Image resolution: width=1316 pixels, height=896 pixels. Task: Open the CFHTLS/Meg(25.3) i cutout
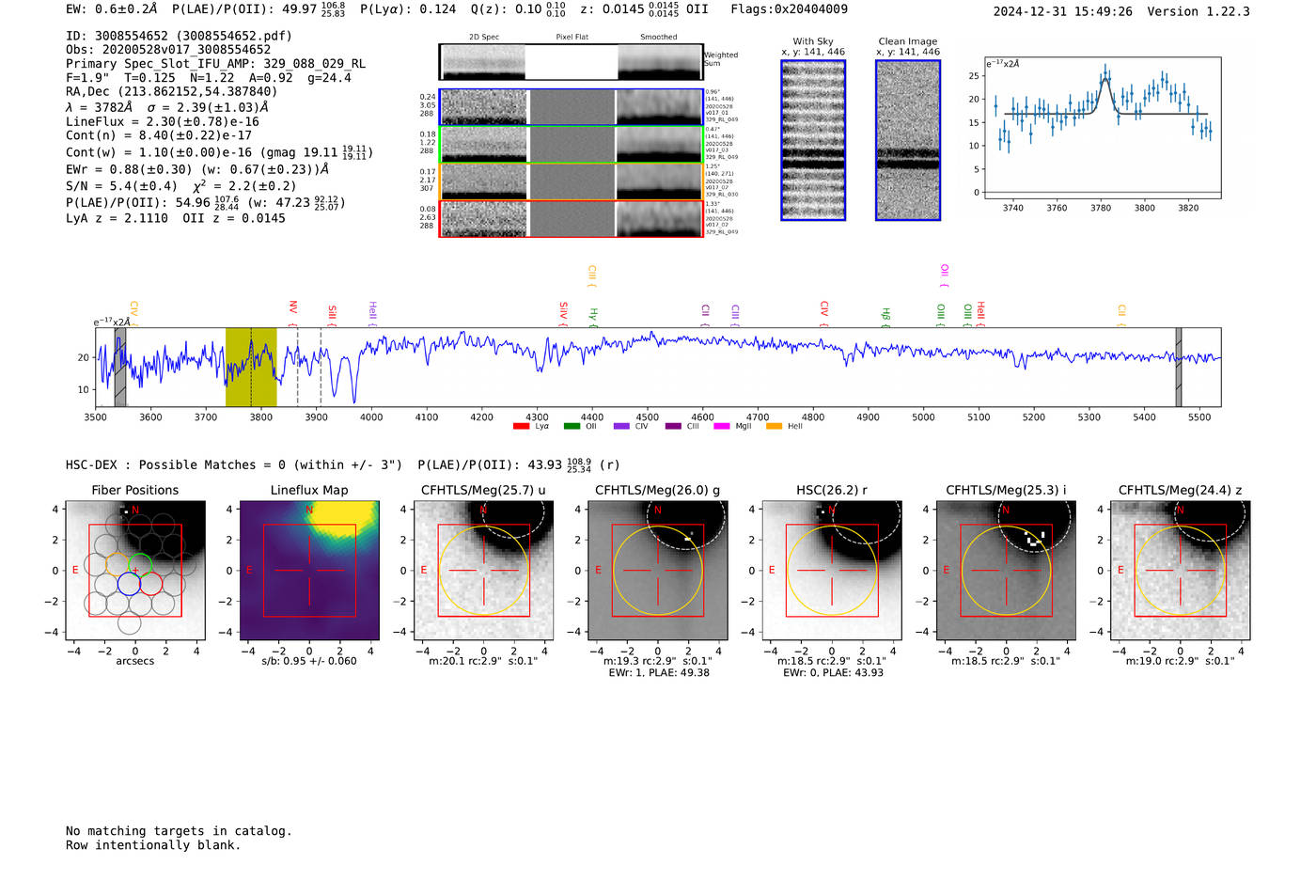pos(1006,571)
